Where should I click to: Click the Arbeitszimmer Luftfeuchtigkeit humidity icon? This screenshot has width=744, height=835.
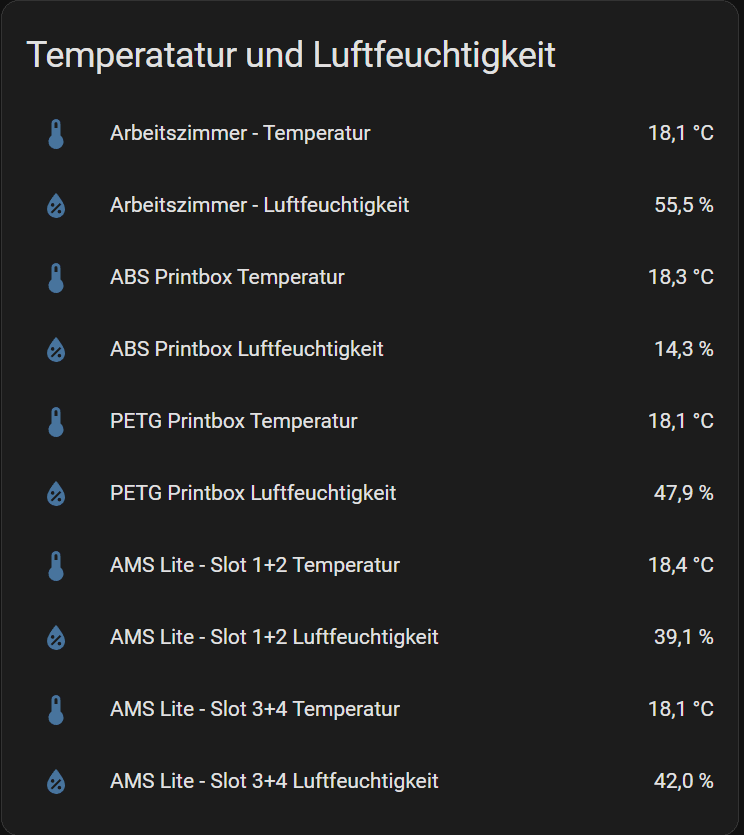[56, 206]
